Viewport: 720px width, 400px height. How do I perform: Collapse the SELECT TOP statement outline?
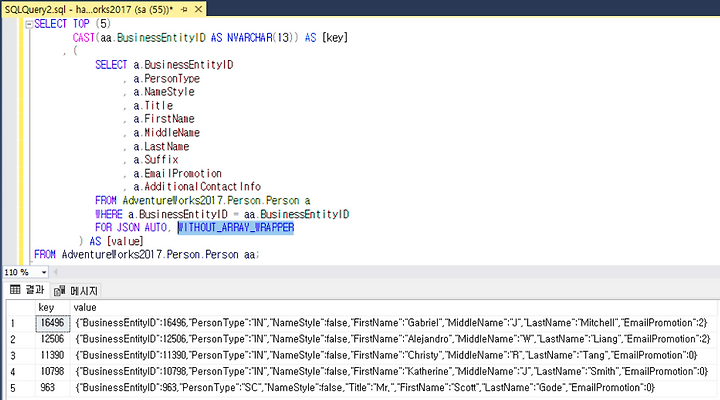(x=29, y=24)
